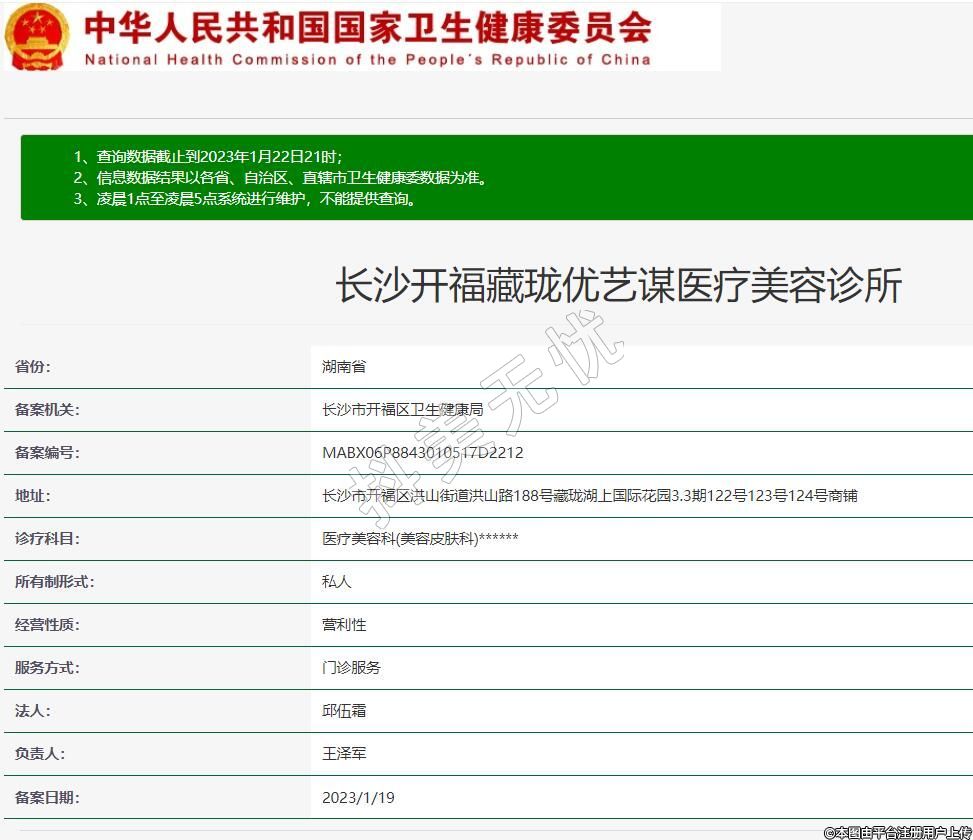This screenshot has height=840, width=973.
Task: Click the English National Health Commission subtitle
Action: click(x=367, y=60)
